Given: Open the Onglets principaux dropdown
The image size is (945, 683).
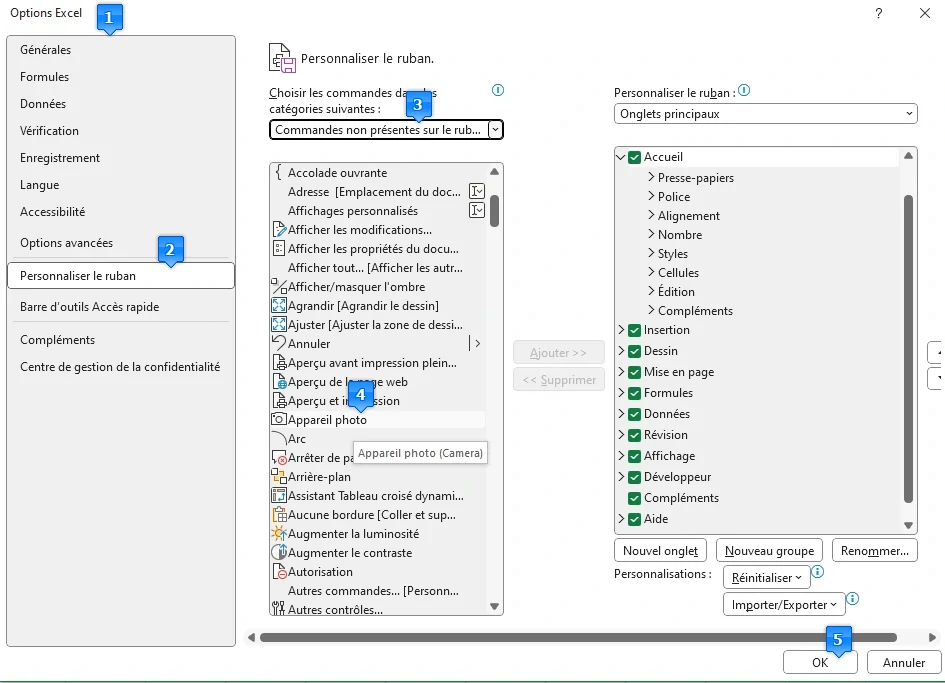Looking at the screenshot, I should [x=765, y=114].
